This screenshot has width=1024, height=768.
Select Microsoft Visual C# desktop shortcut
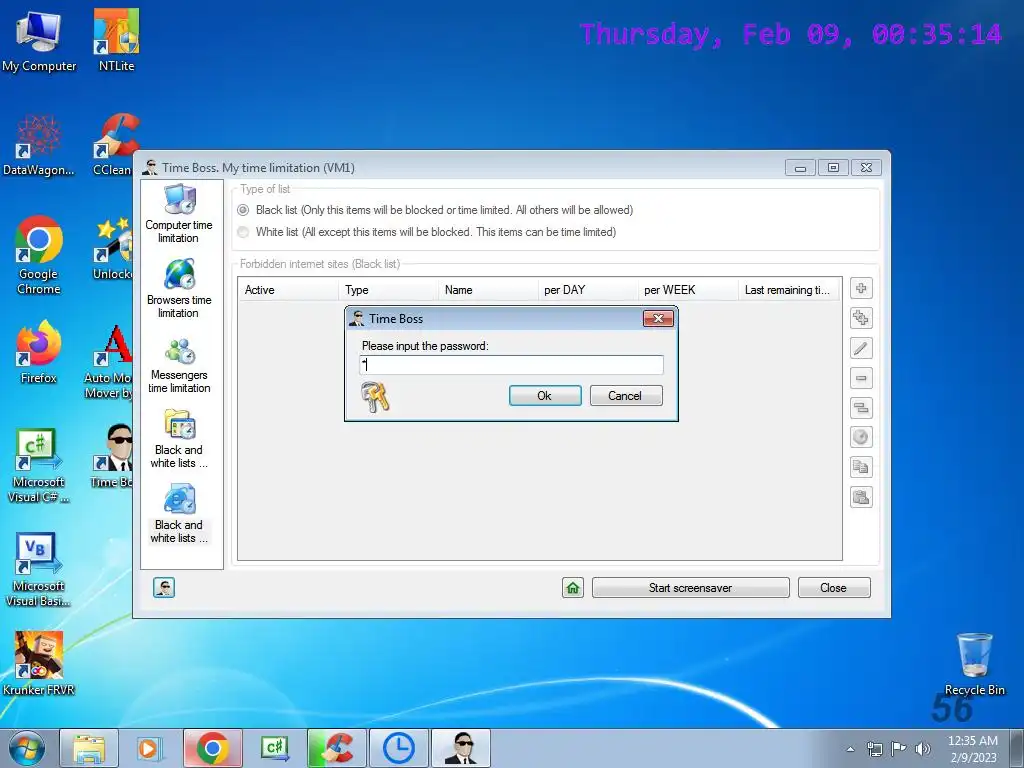(x=39, y=465)
